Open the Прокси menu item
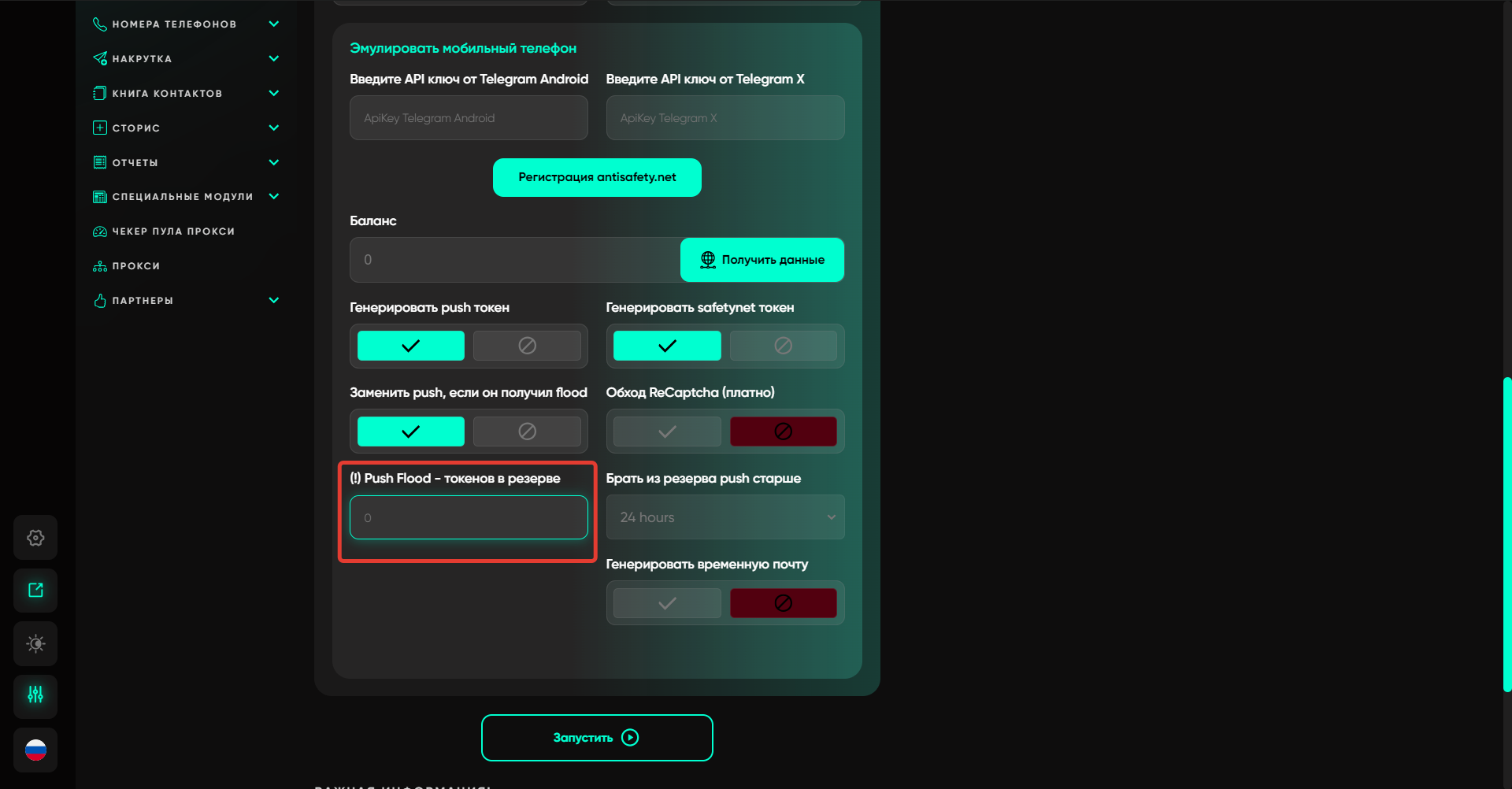1512x789 pixels. point(135,266)
